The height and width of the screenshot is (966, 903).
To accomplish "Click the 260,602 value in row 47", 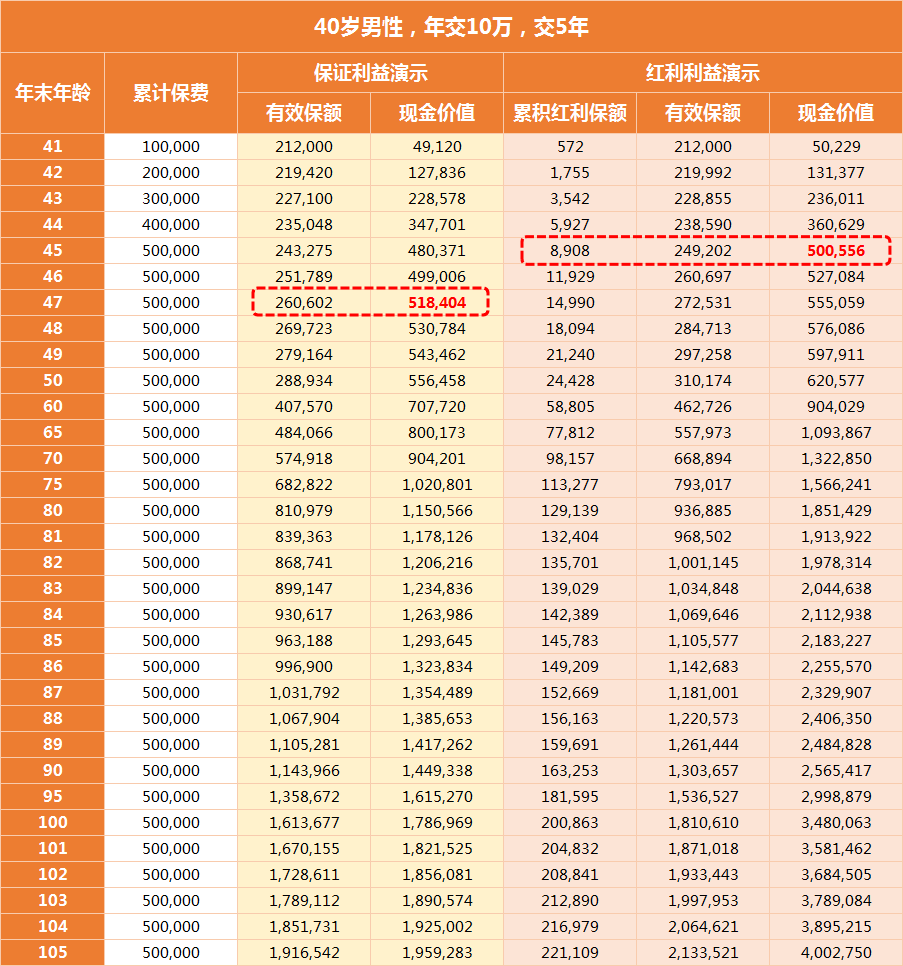I will point(304,302).
